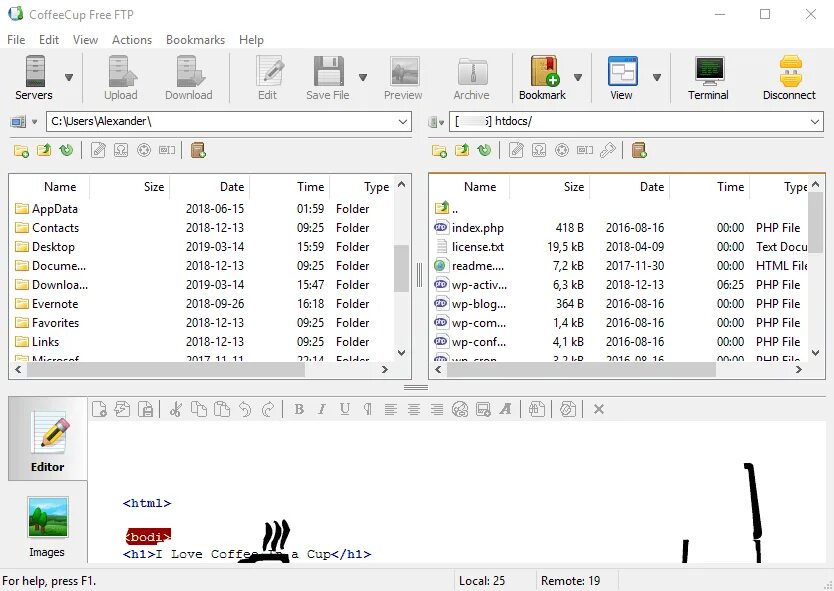Expand the View dropdown arrow
The width and height of the screenshot is (834, 591).
tap(657, 78)
